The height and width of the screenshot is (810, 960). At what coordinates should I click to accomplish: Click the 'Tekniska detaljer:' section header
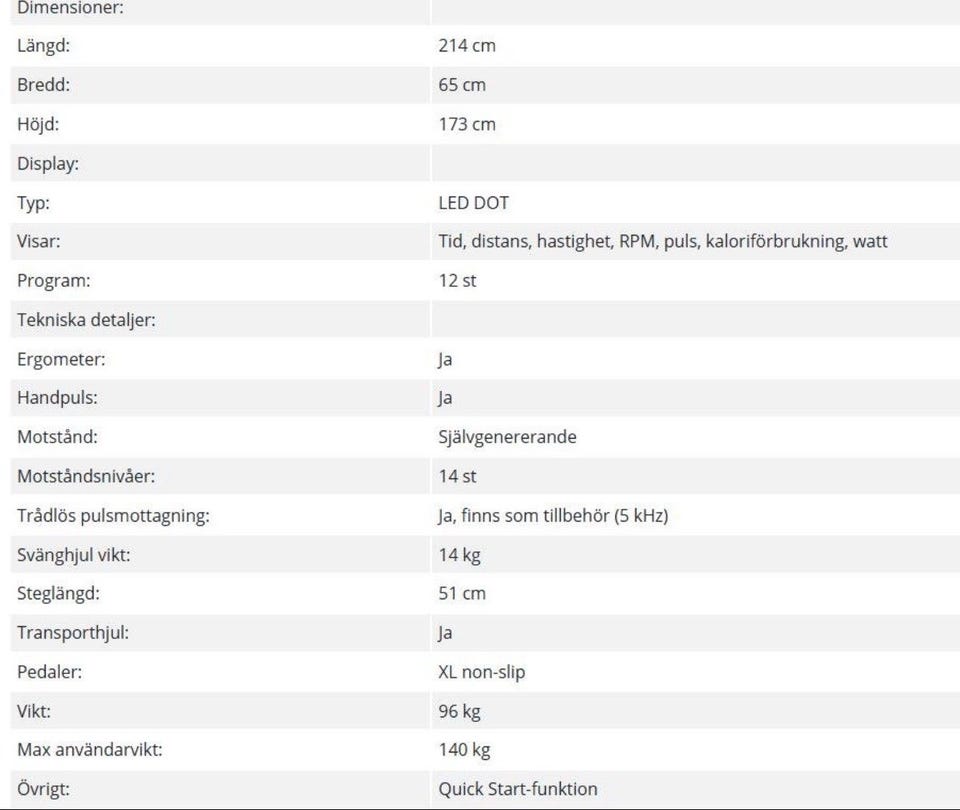click(86, 320)
